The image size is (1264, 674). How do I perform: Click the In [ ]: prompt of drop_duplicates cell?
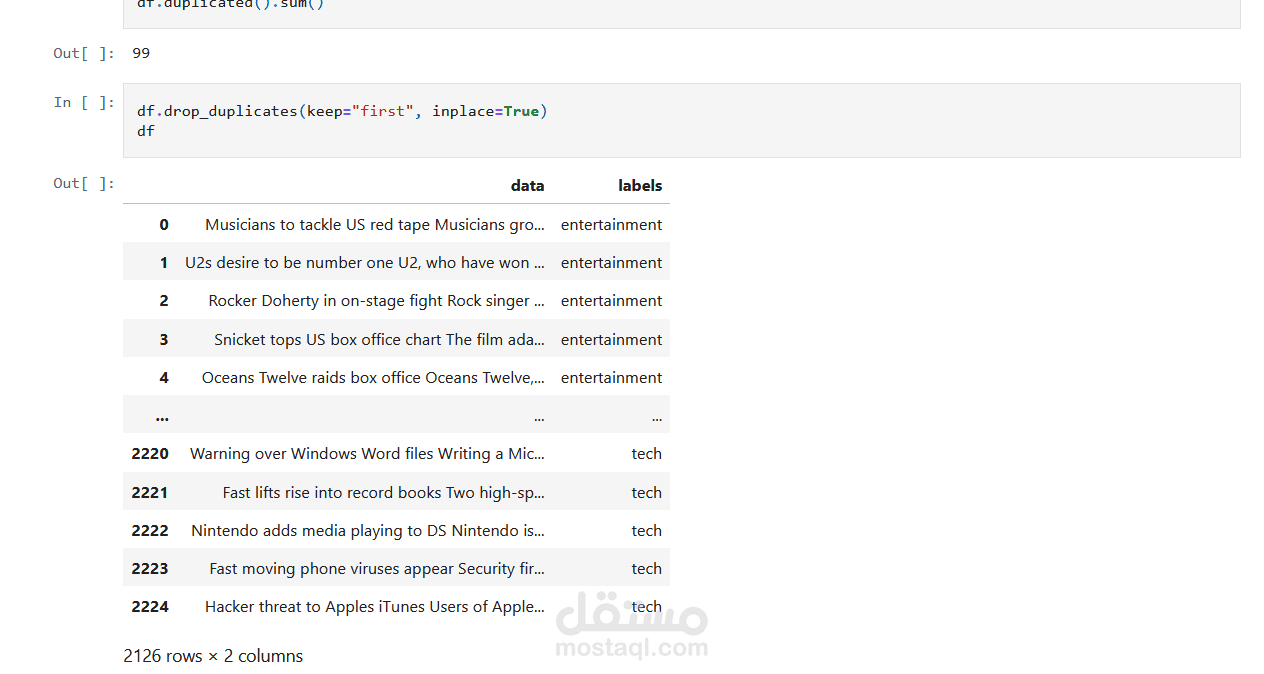(x=84, y=102)
